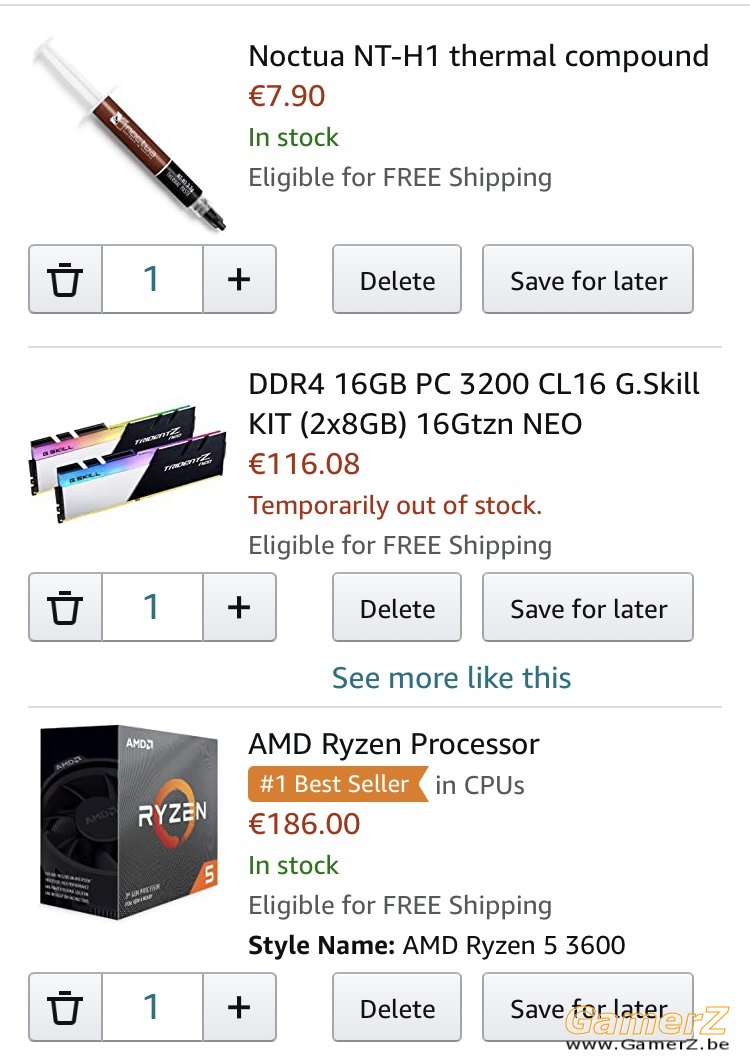Add one more G.Skill RAM kit

pos(239,607)
